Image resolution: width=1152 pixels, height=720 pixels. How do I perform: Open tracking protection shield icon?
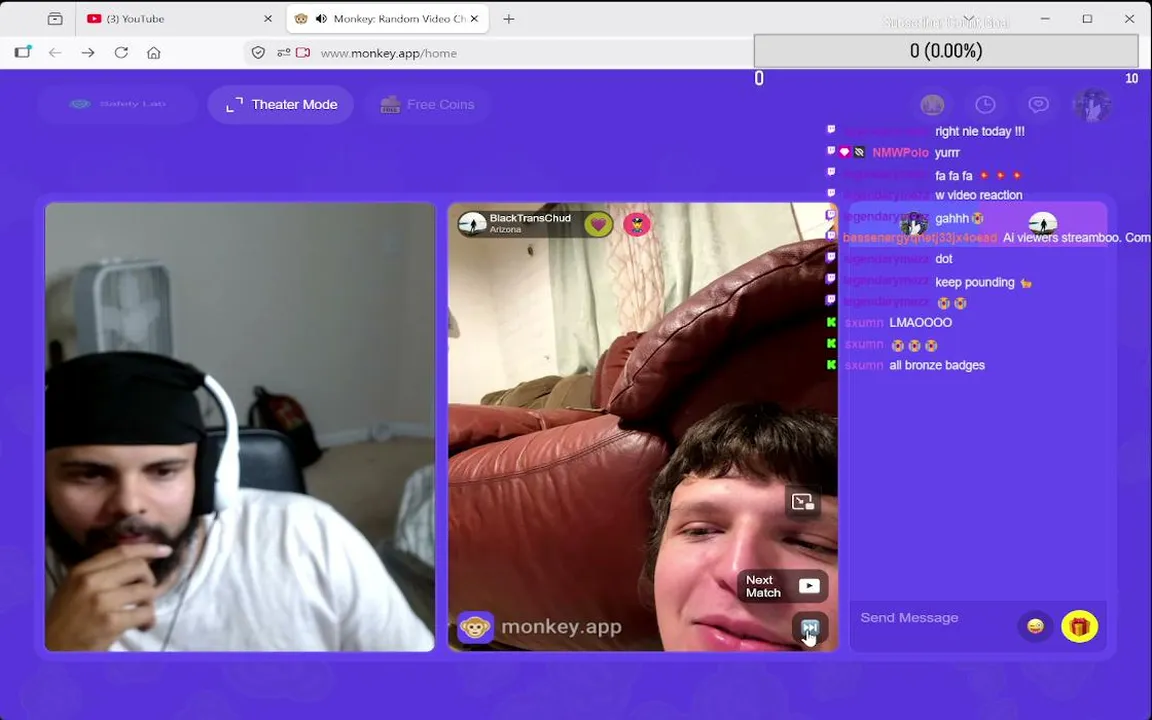pos(258,53)
